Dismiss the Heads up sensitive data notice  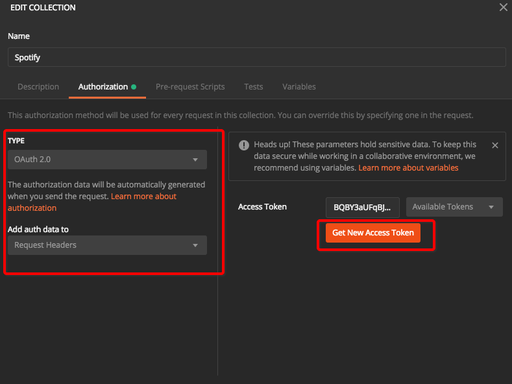tap(495, 145)
